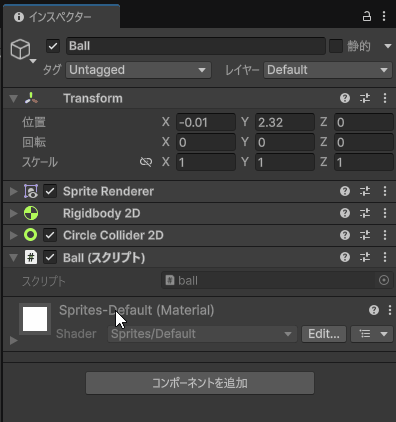Open Transform help reference
Screen dimensions: 396x422
coord(345,98)
